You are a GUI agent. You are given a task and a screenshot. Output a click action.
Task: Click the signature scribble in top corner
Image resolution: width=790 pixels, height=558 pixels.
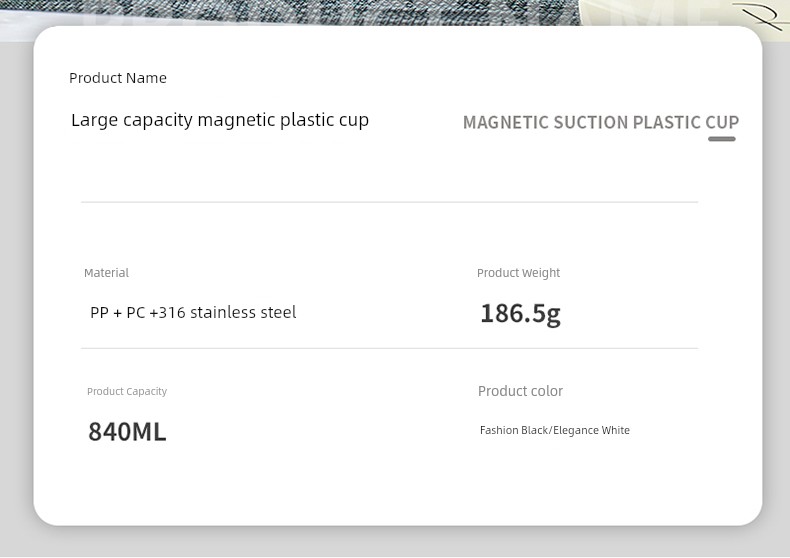click(x=760, y=15)
